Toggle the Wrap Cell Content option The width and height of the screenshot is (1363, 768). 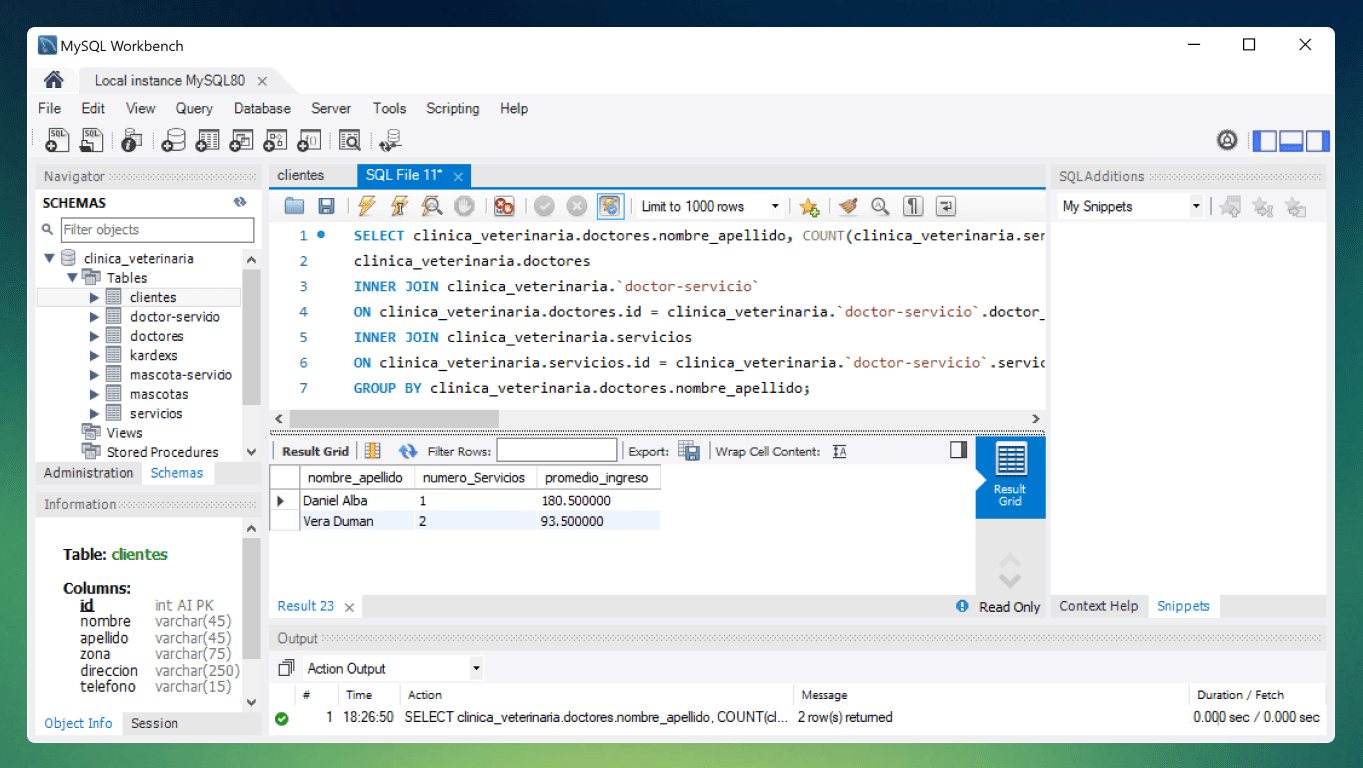click(x=840, y=451)
